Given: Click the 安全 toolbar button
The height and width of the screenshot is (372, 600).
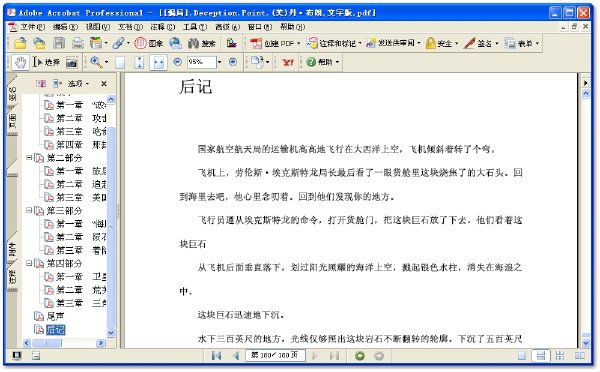Looking at the screenshot, I should [442, 43].
